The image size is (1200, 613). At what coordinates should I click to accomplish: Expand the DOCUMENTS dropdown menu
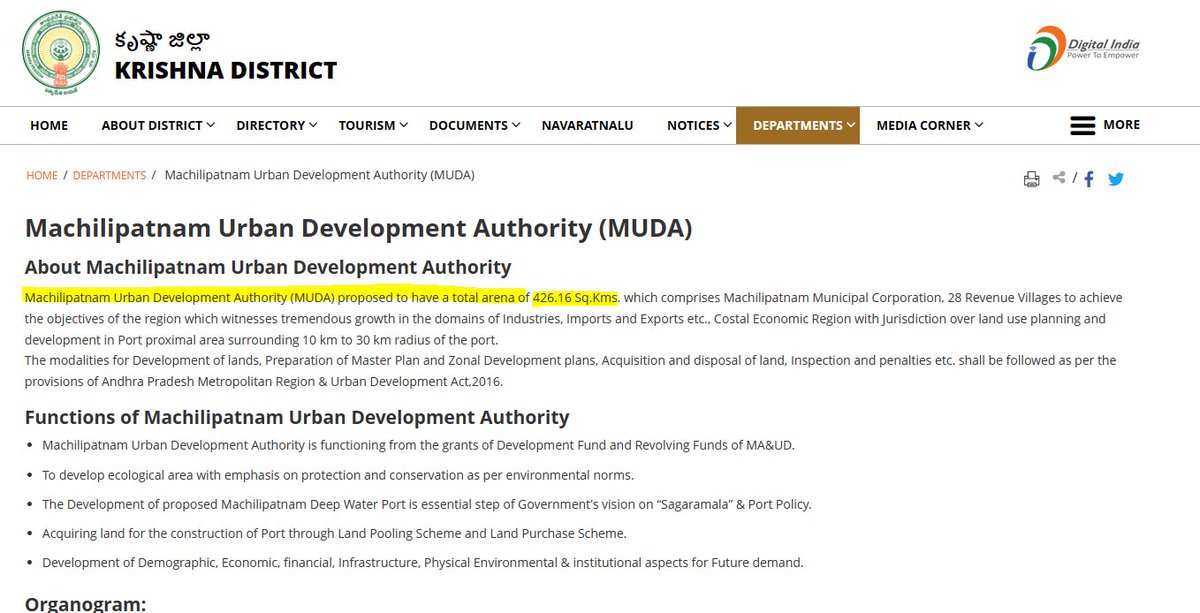click(475, 125)
